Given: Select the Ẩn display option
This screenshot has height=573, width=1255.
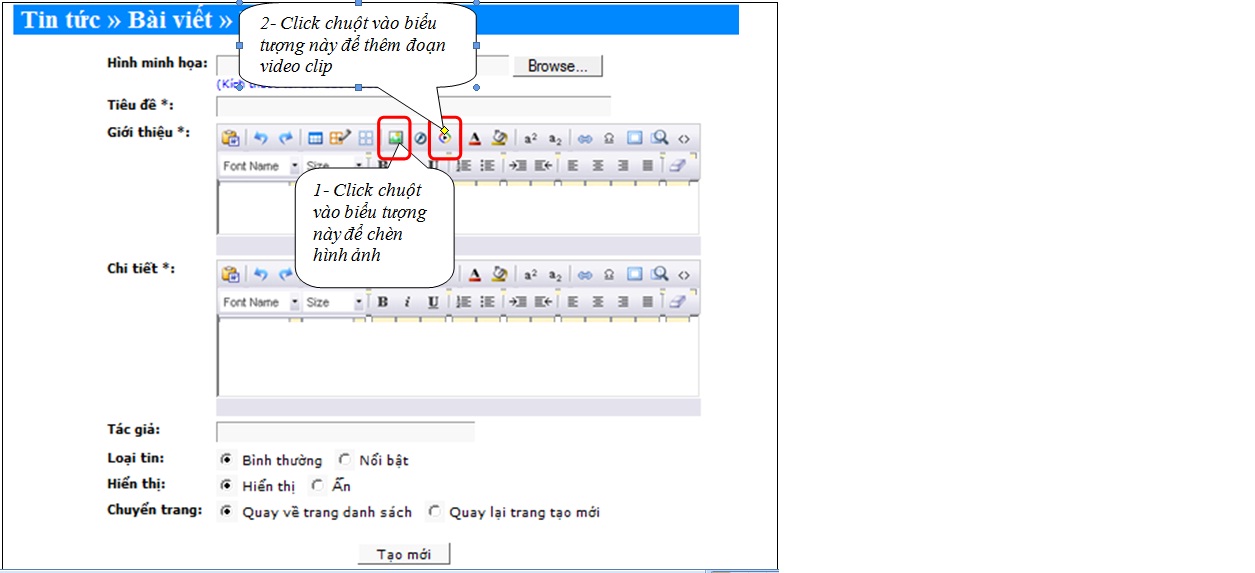Looking at the screenshot, I should tap(319, 486).
